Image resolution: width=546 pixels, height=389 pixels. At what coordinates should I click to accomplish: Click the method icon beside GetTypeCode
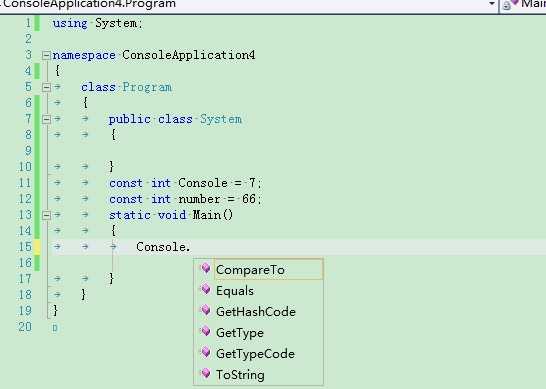point(205,352)
